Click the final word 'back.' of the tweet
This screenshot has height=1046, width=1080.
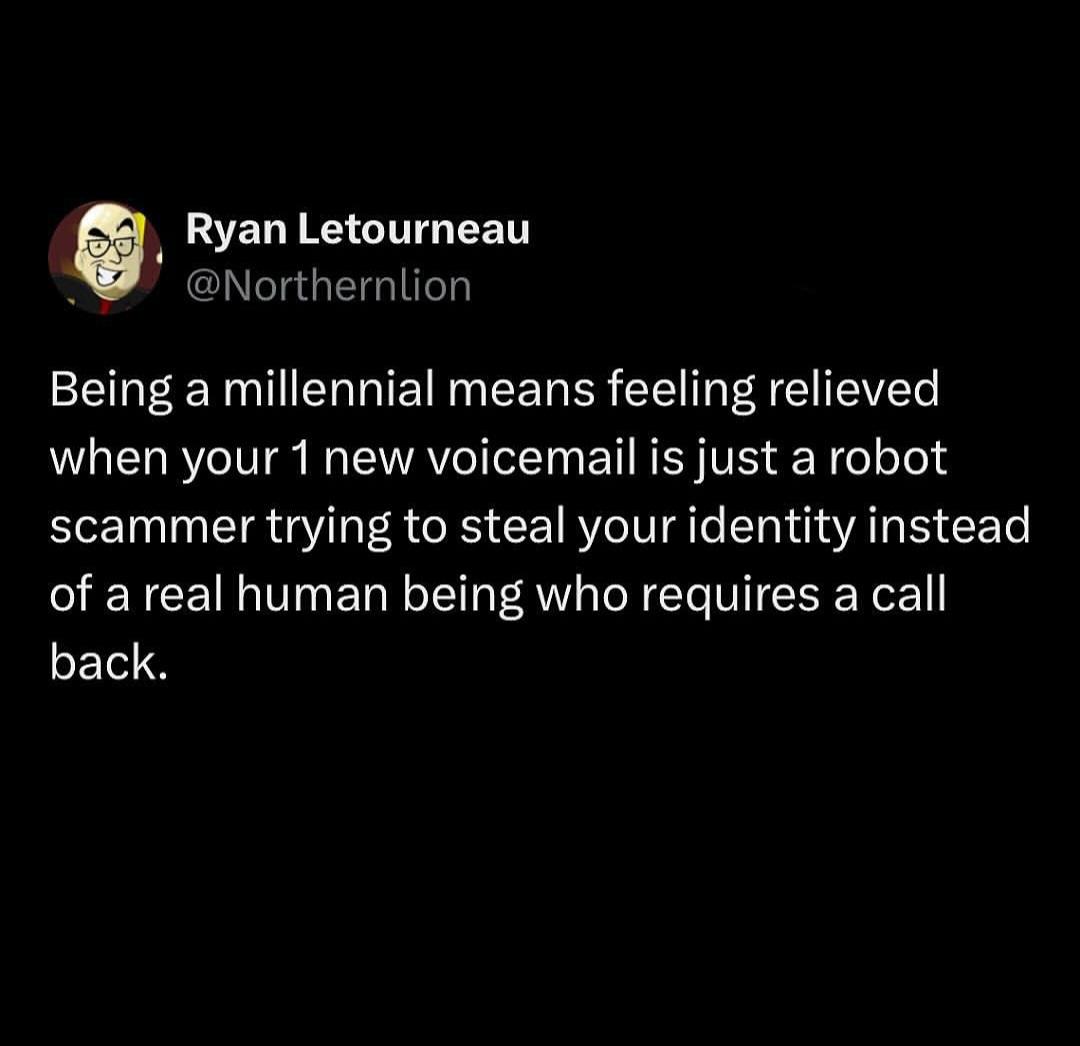click(108, 662)
